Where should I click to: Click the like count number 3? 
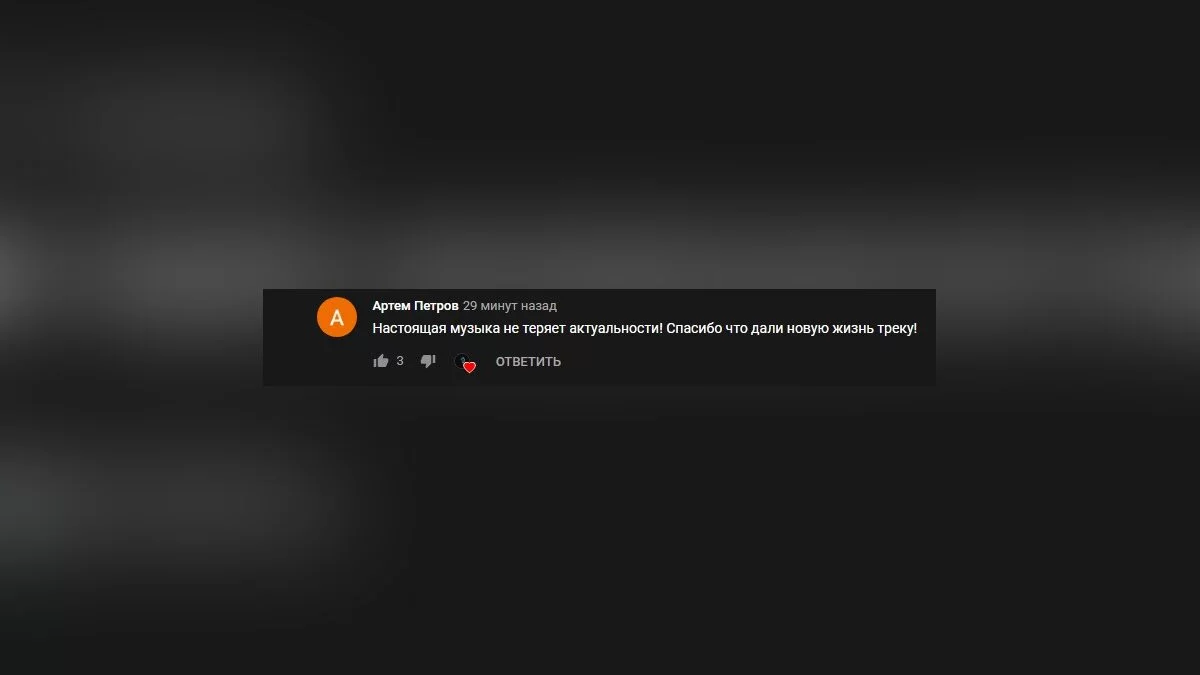[400, 361]
